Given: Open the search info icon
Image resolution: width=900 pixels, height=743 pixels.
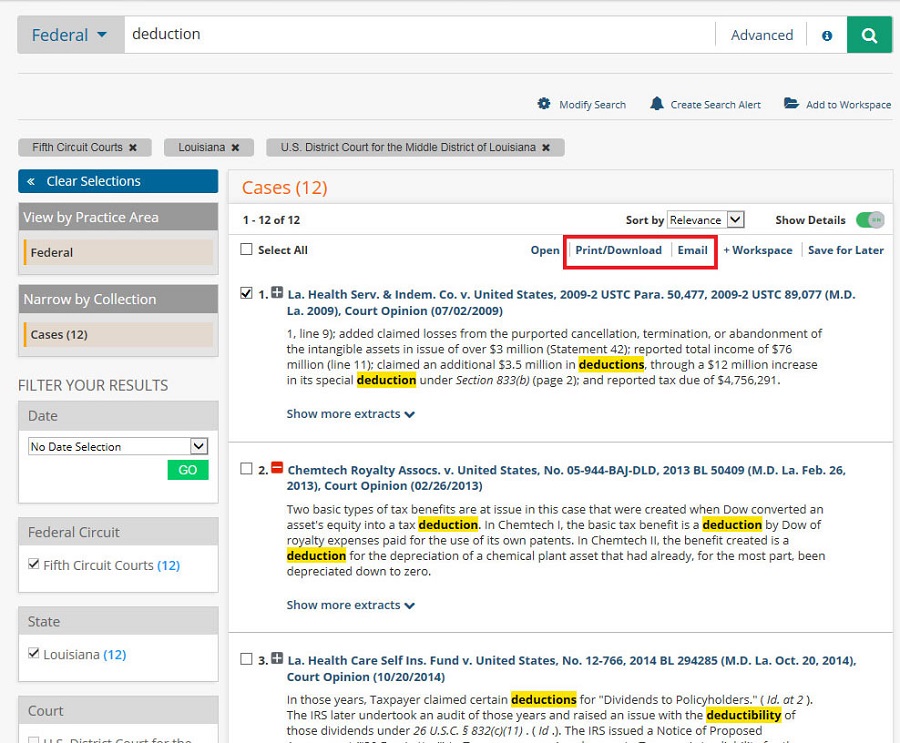Looking at the screenshot, I should pos(827,36).
